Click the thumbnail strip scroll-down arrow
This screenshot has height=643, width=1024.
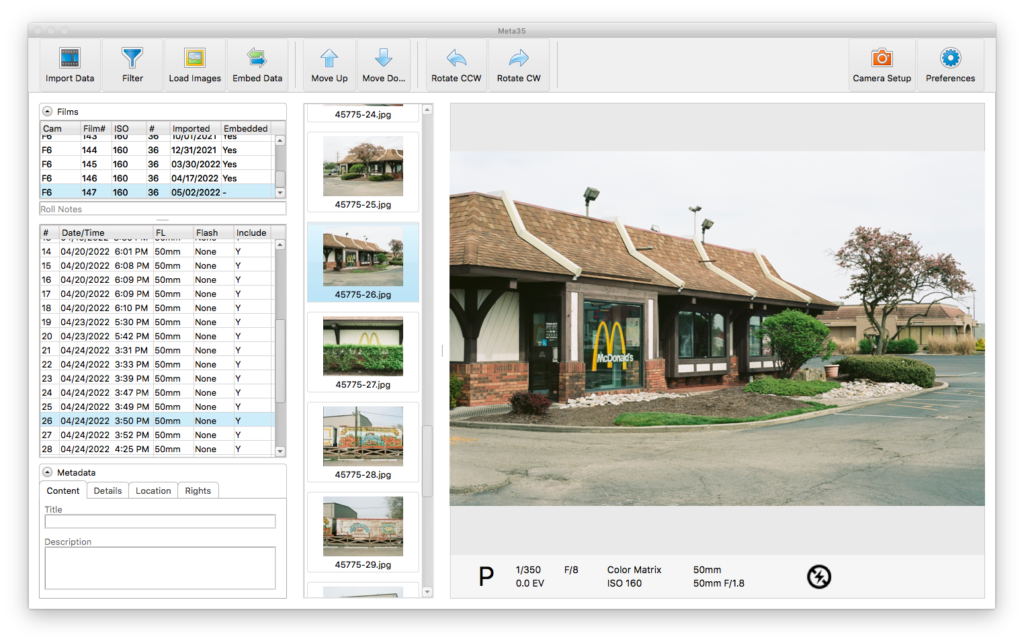(x=427, y=592)
